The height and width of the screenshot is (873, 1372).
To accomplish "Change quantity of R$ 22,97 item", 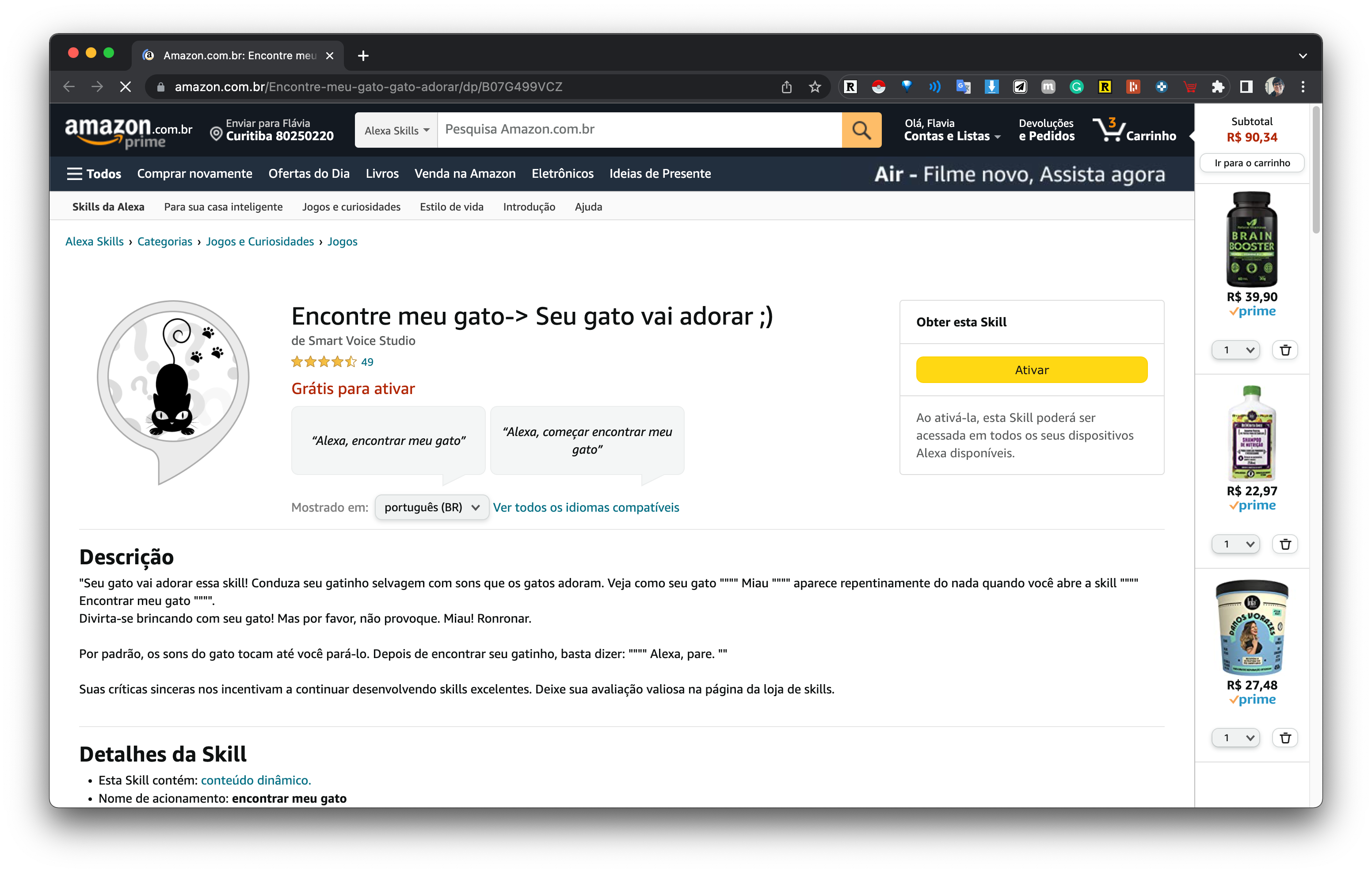I will click(1236, 544).
